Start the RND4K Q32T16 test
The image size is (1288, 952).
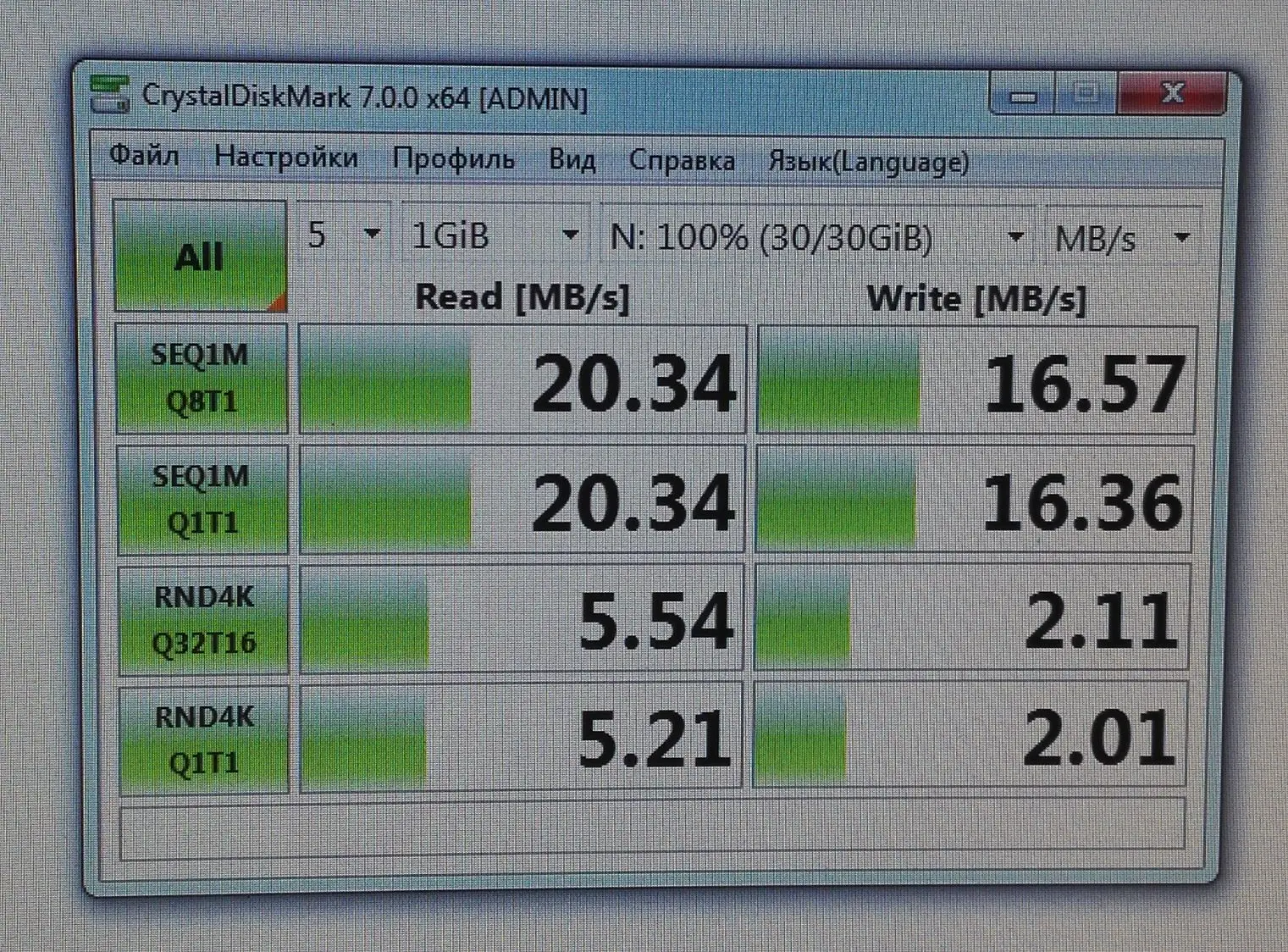pyautogui.click(x=204, y=620)
